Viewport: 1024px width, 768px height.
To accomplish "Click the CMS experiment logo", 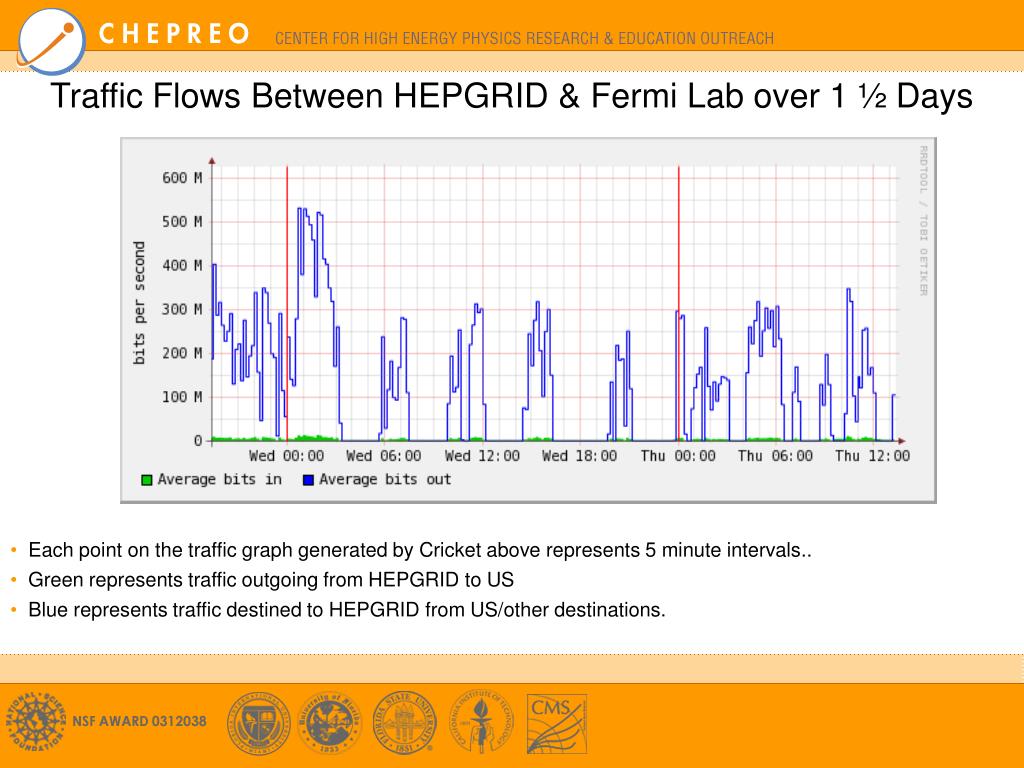I will (x=556, y=724).
